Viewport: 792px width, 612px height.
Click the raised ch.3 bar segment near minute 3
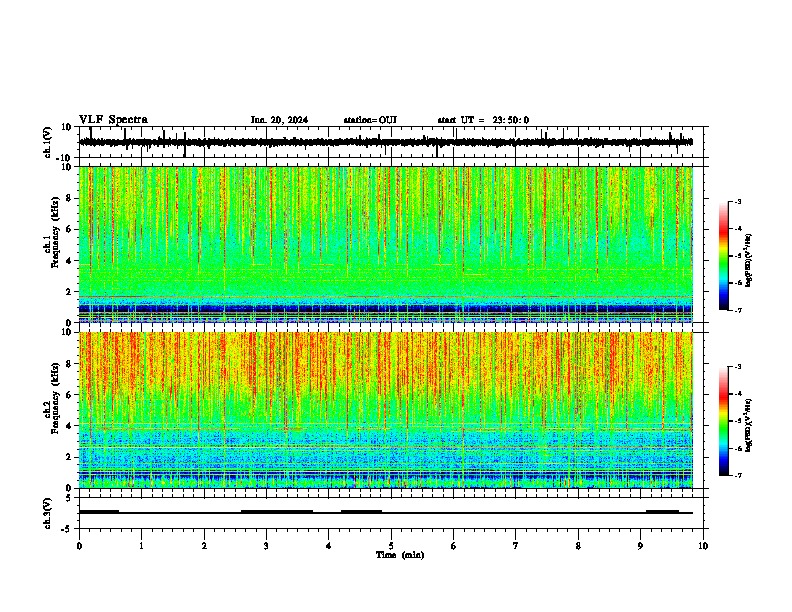[x=277, y=512]
